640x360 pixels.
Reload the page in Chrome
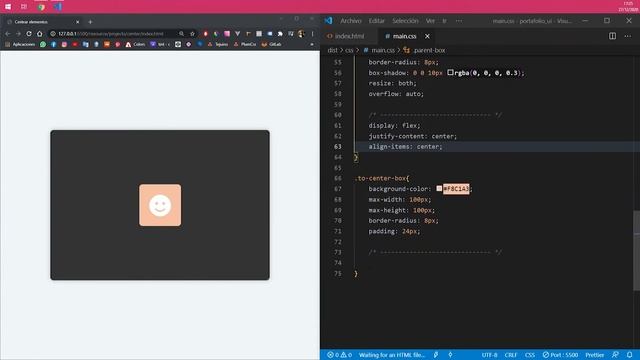[29, 34]
